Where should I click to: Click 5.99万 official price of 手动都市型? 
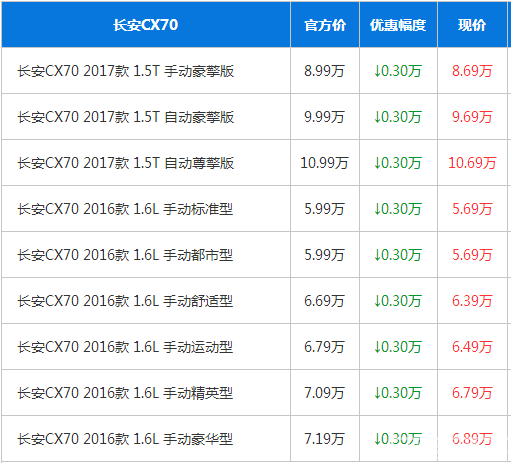click(324, 255)
